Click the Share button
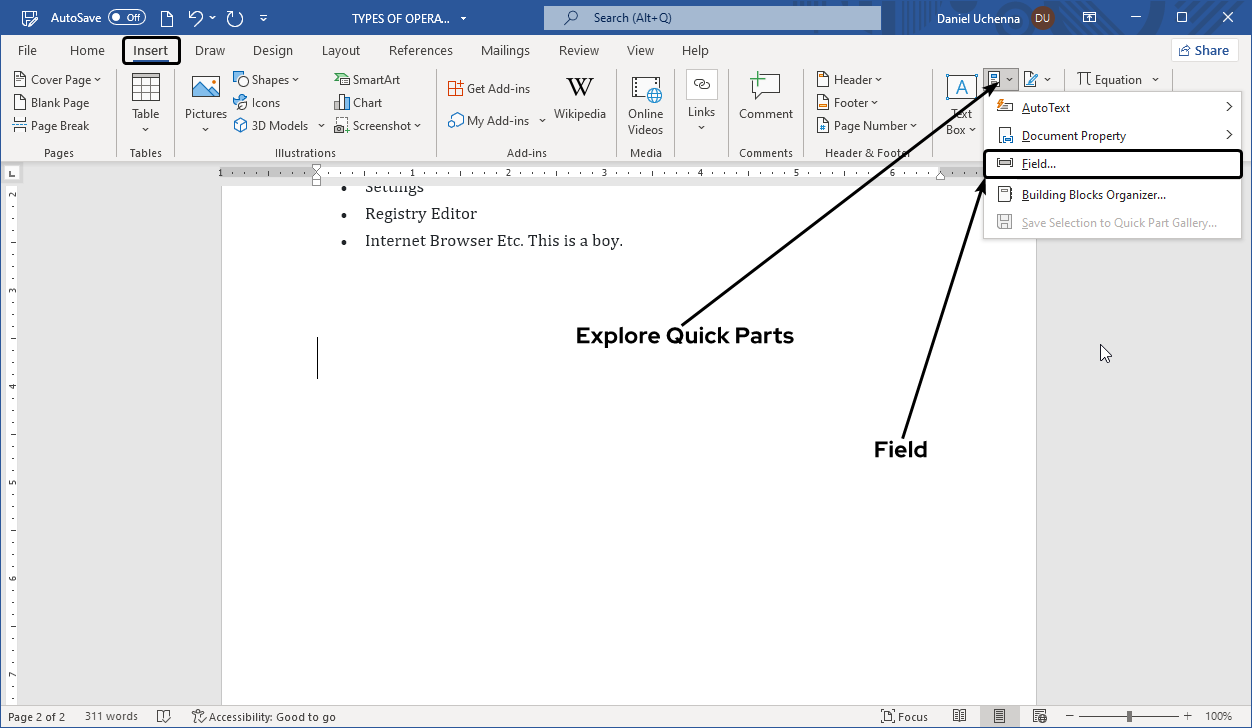Image resolution: width=1252 pixels, height=728 pixels. click(1203, 51)
